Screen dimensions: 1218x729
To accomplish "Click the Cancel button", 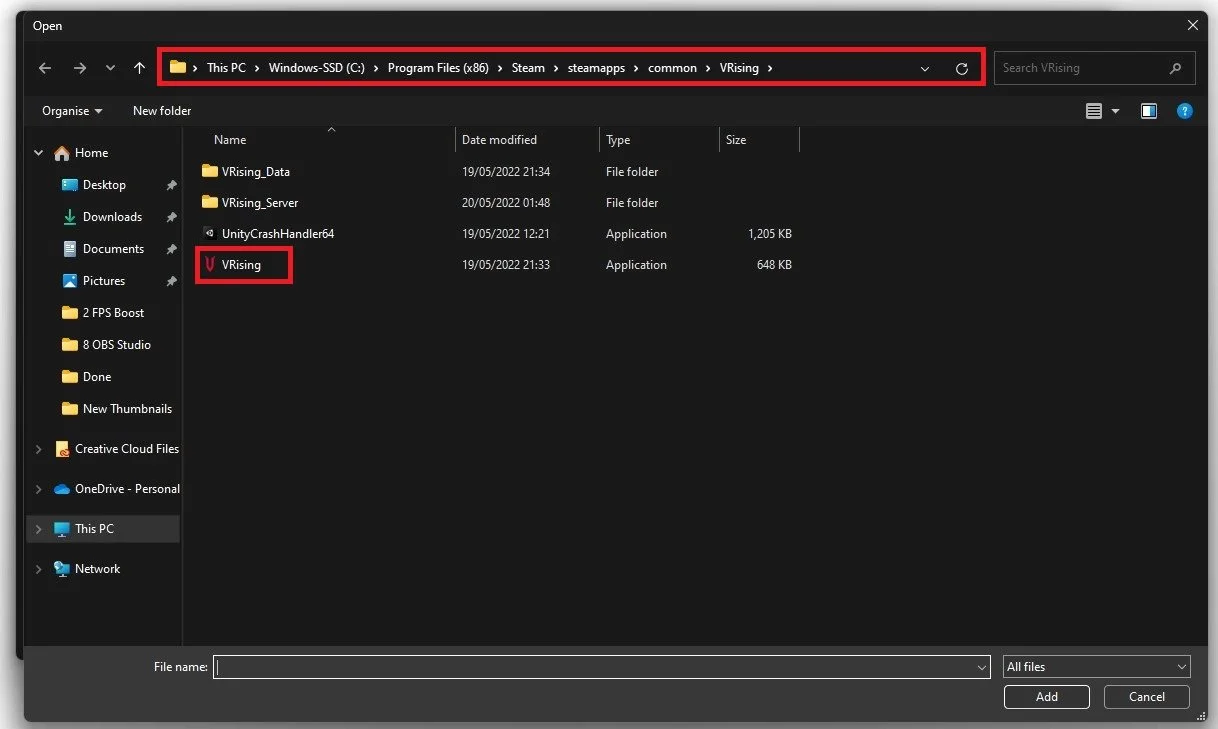I will (1147, 697).
